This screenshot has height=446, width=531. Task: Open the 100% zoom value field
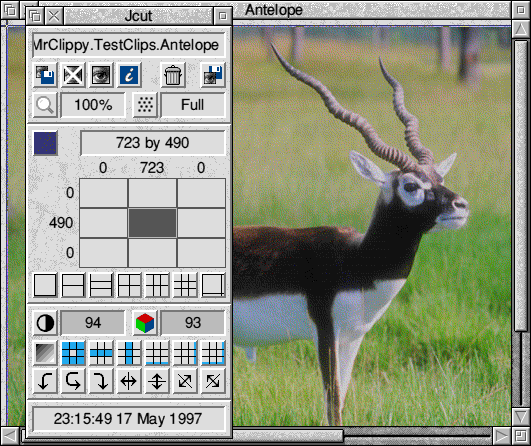[x=93, y=105]
